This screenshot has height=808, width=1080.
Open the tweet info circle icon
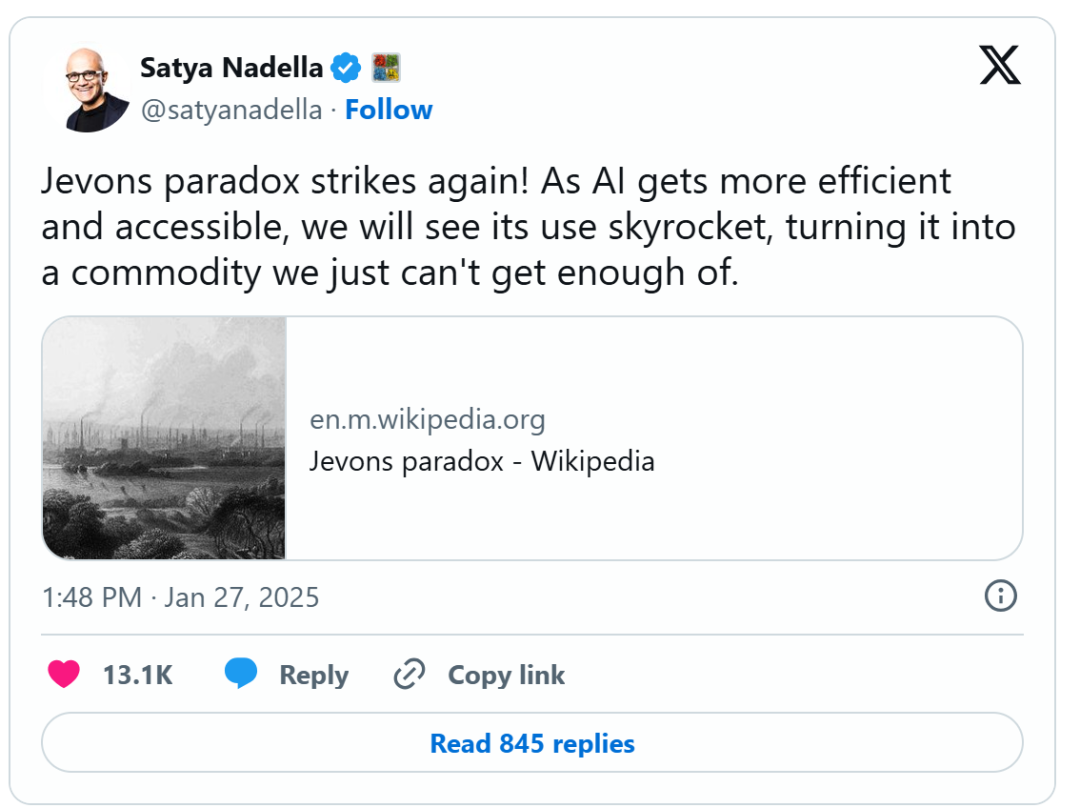tap(1000, 596)
